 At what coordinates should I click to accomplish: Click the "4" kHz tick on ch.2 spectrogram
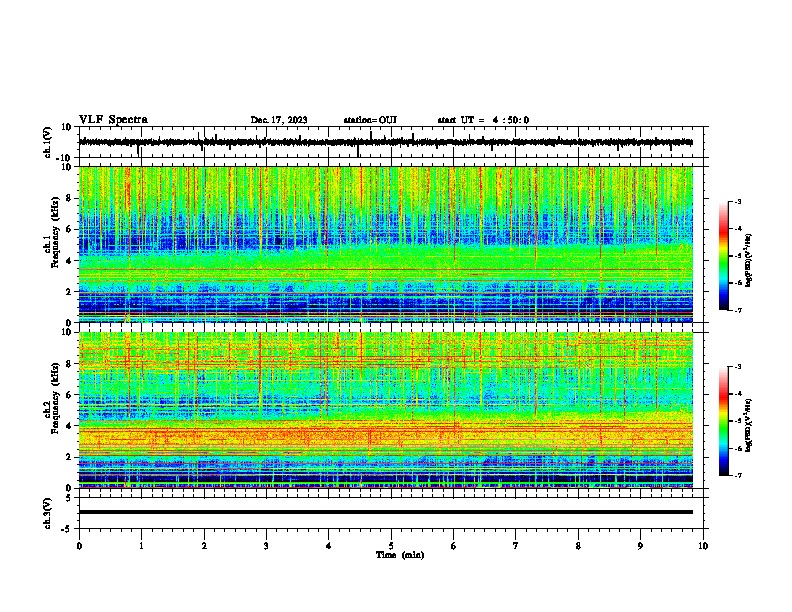coord(70,426)
